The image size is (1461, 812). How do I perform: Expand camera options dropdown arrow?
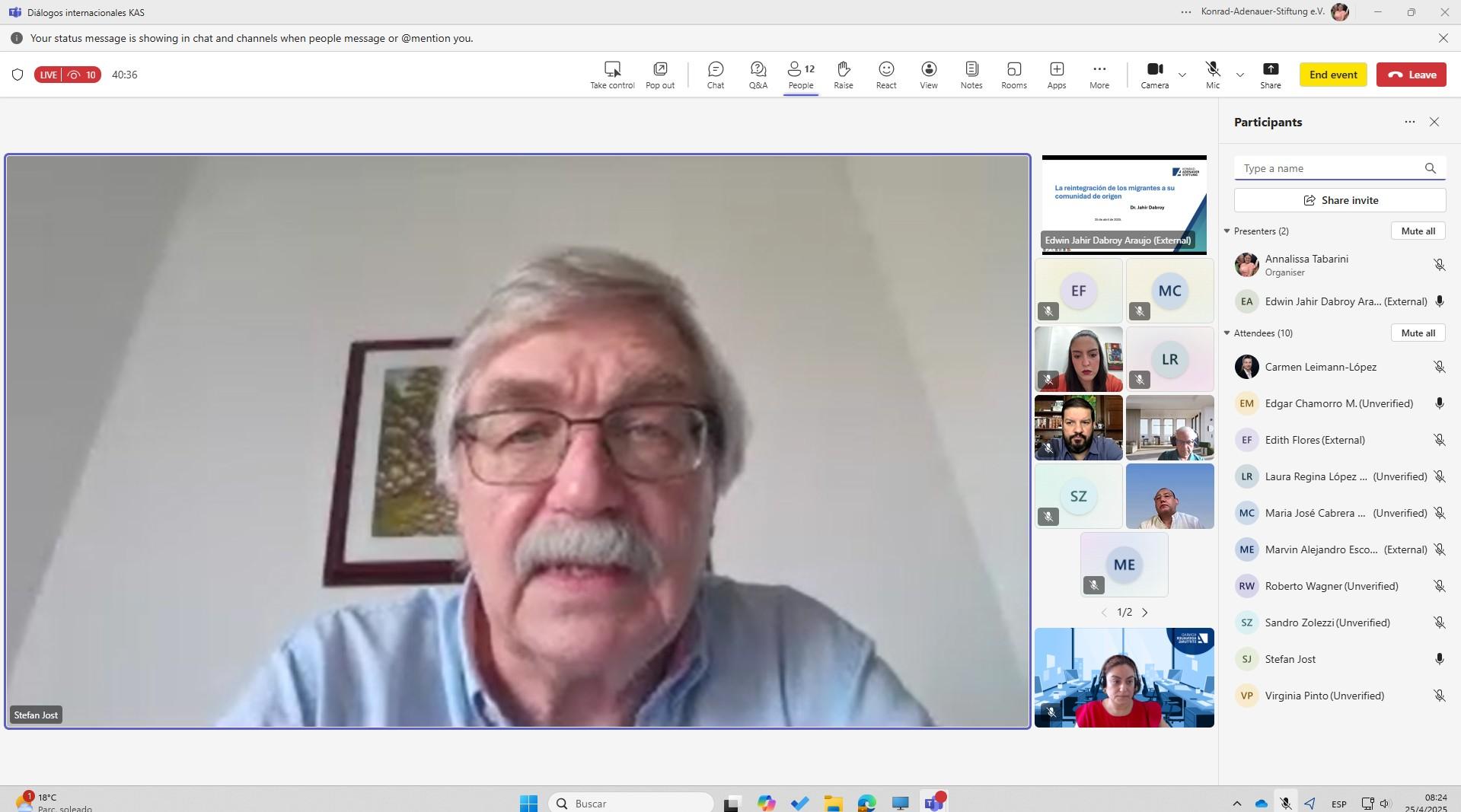pyautogui.click(x=1182, y=75)
